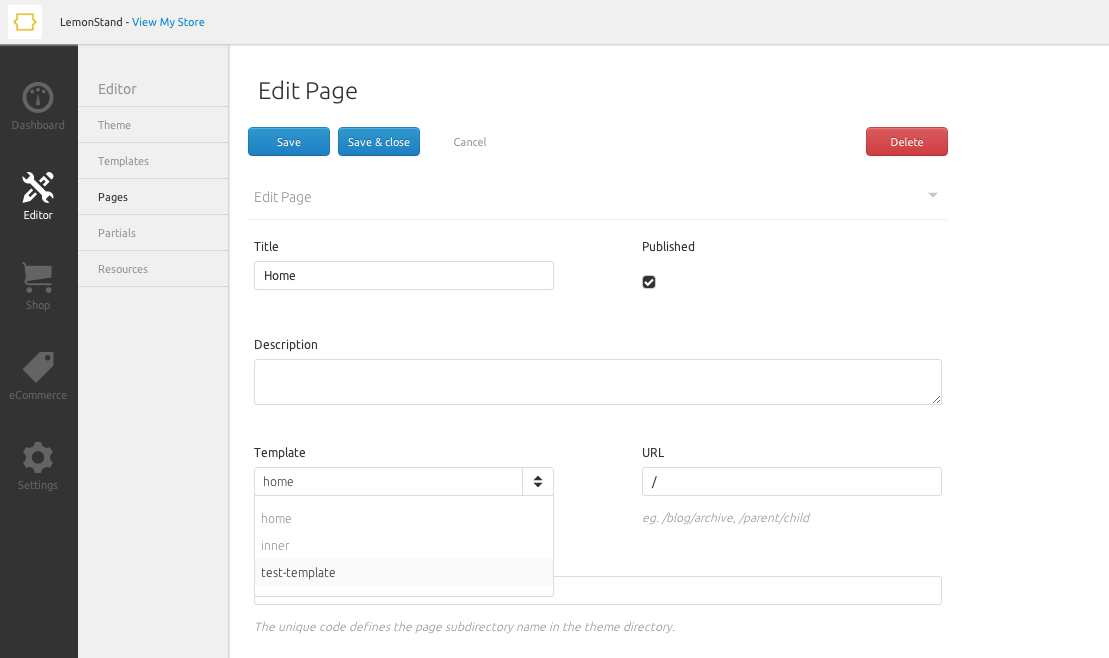Click the blue Save button
The height and width of the screenshot is (658, 1109).
pos(288,142)
